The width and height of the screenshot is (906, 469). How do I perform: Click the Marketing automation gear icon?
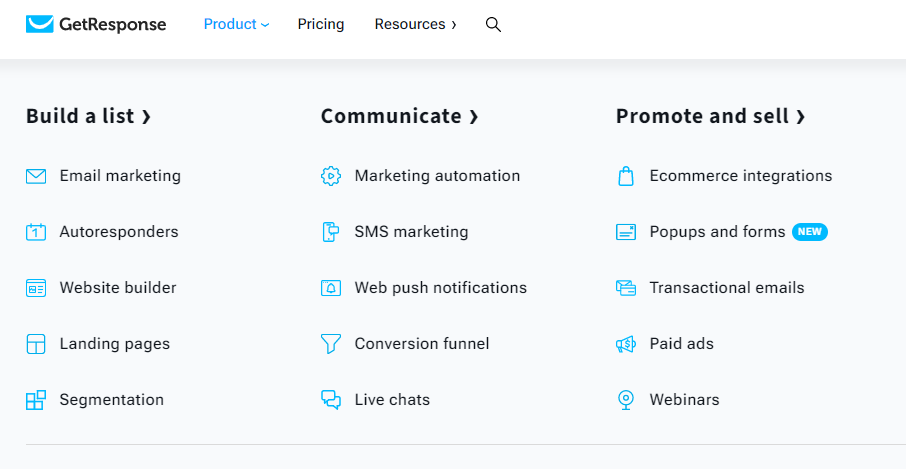pyautogui.click(x=331, y=176)
